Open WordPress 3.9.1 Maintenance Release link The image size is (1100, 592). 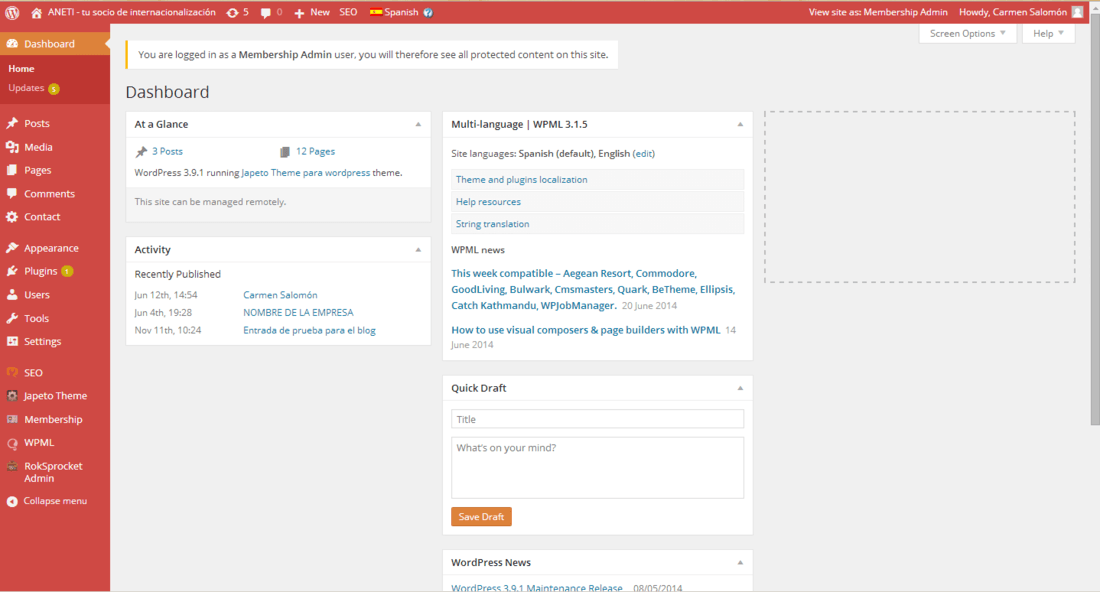click(537, 588)
